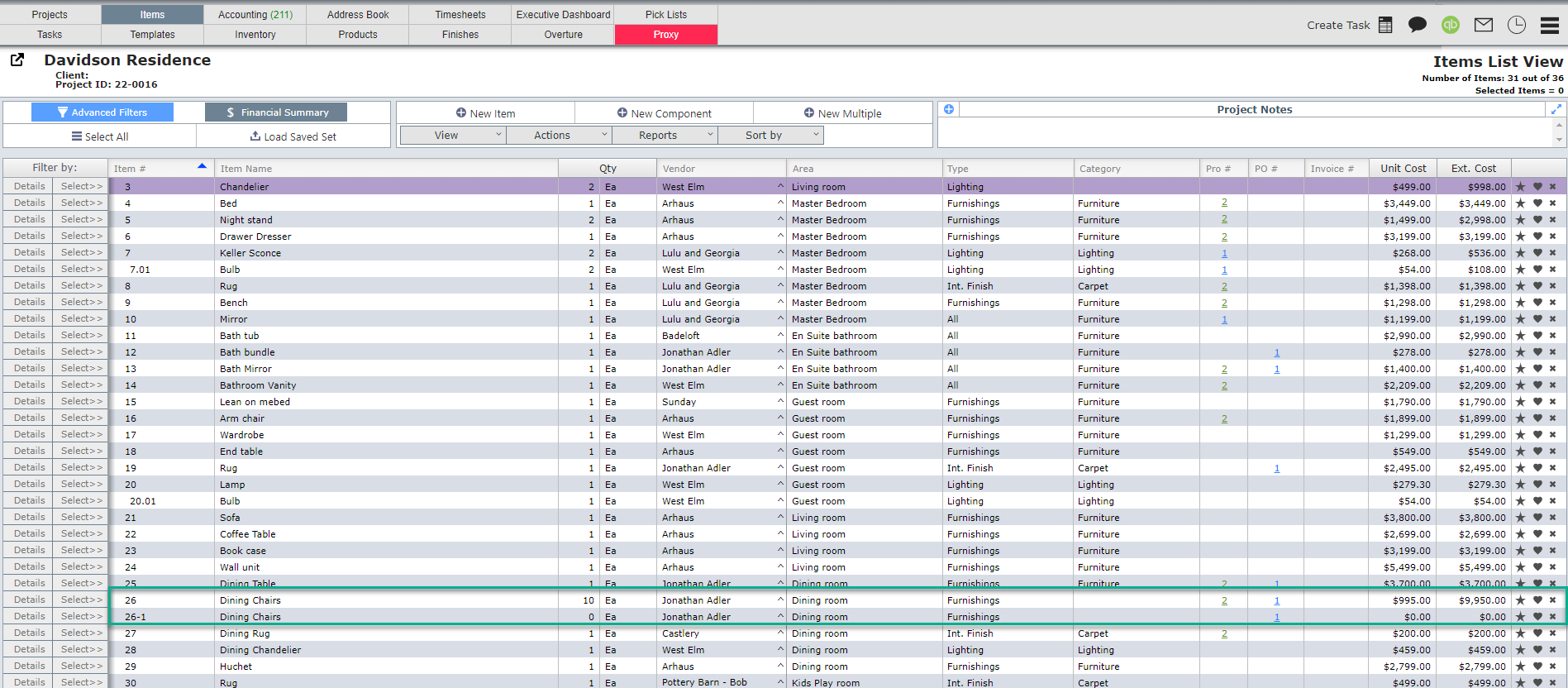Click Select All button

pyautogui.click(x=100, y=136)
